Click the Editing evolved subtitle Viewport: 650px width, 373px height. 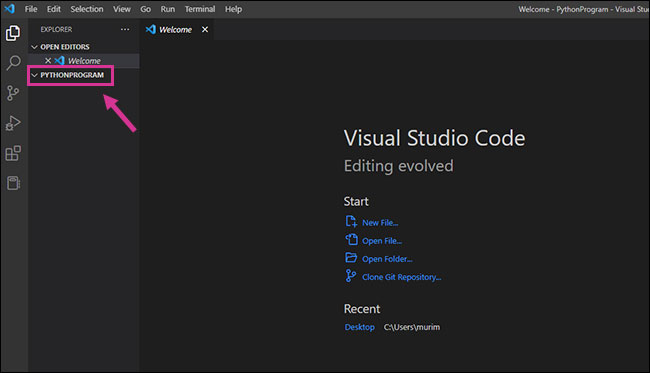[x=398, y=166]
